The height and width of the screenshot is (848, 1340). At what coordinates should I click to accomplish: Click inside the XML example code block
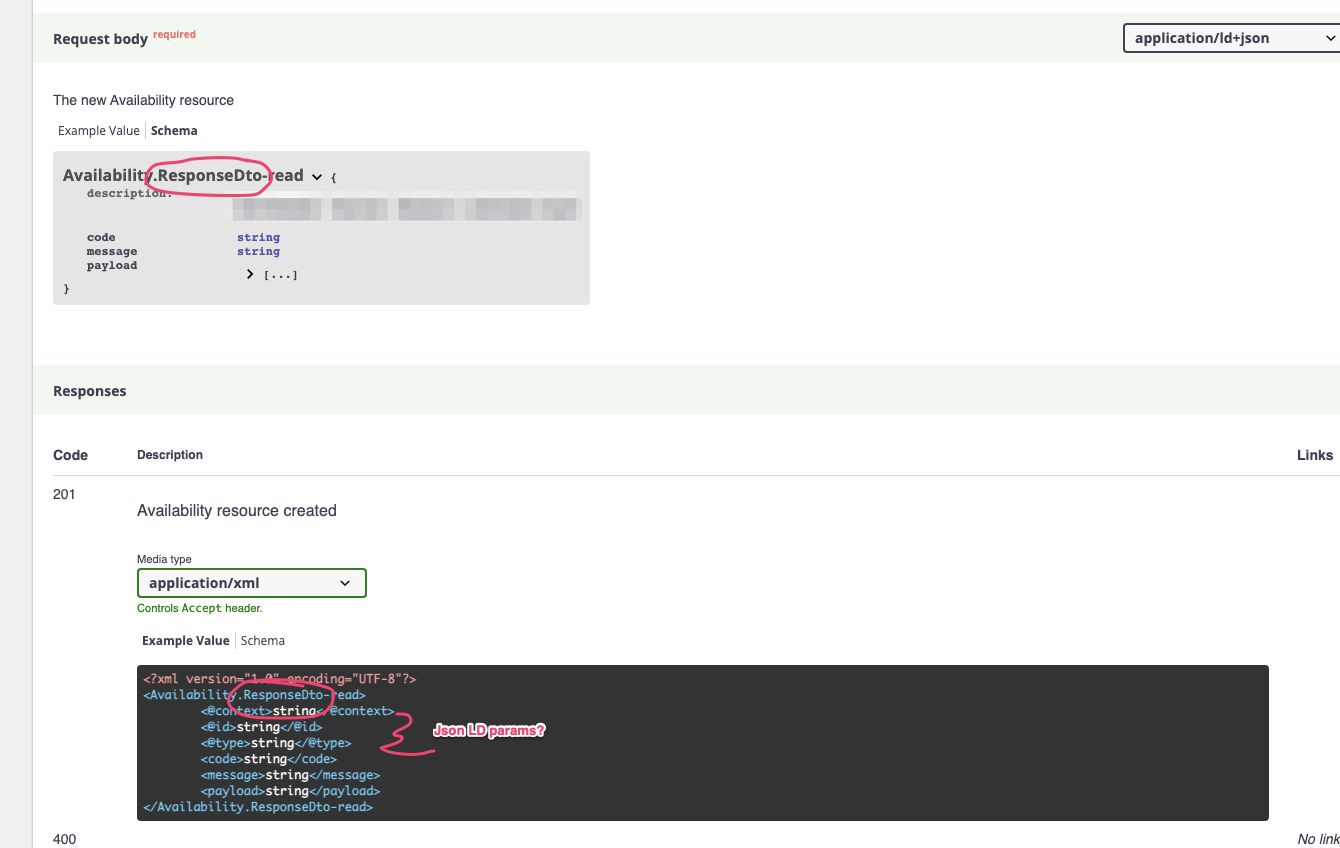700,740
